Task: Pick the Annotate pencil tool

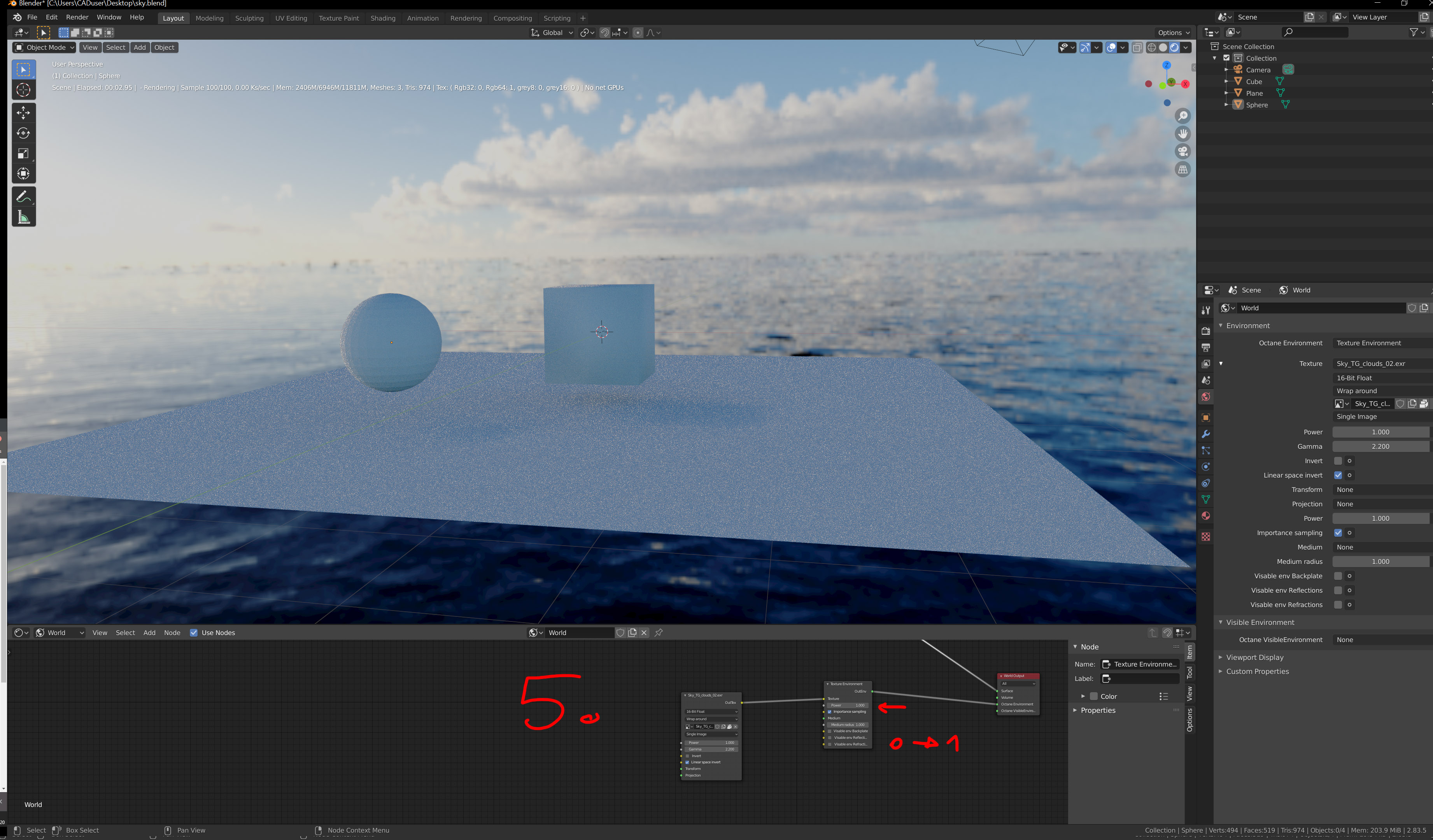Action: pos(23,197)
